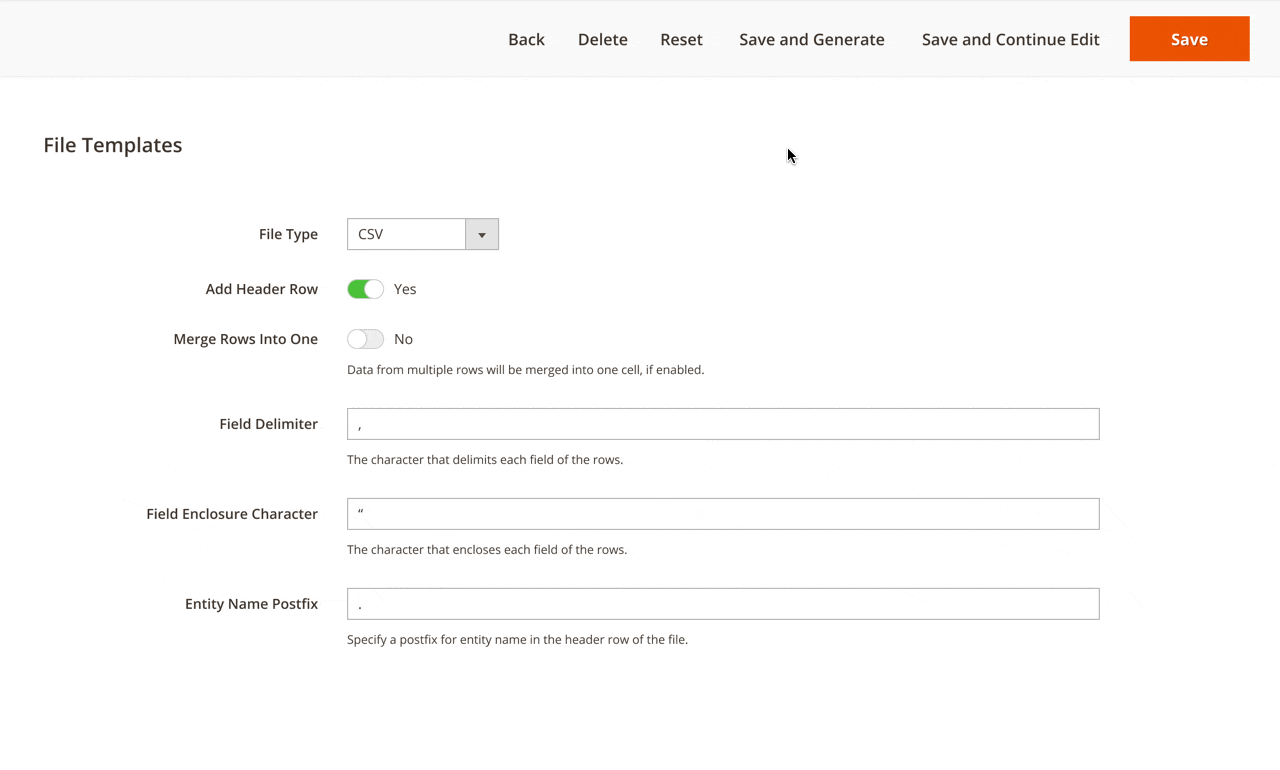Open the File Type dropdown
This screenshot has height=770, width=1280.
[x=422, y=234]
